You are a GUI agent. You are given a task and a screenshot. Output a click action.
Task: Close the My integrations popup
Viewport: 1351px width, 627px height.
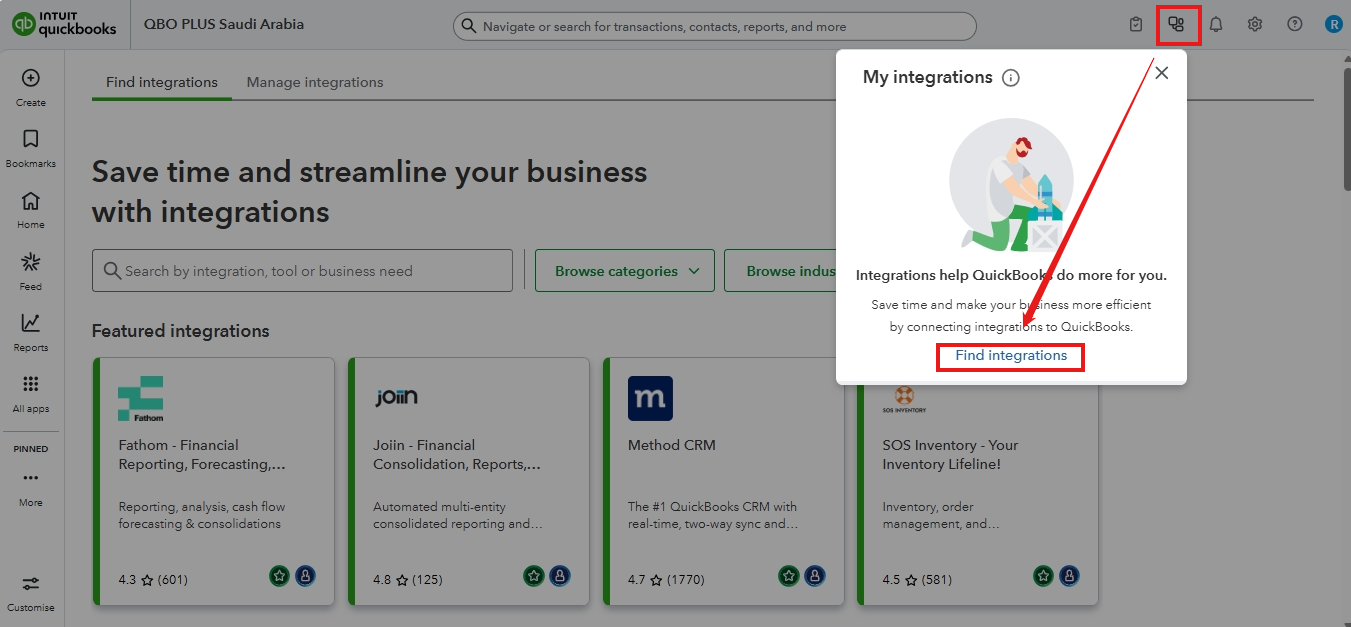click(x=1161, y=73)
